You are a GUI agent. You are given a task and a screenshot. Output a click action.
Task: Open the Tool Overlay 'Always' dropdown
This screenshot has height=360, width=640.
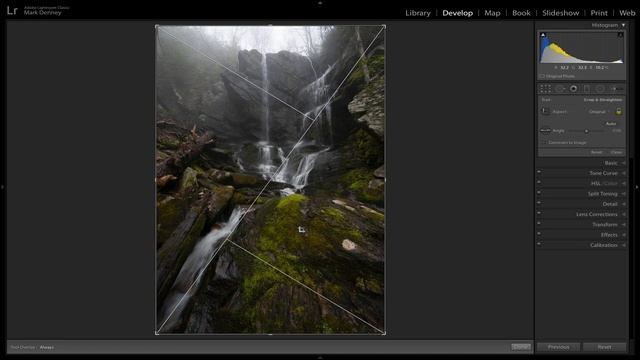(47, 347)
